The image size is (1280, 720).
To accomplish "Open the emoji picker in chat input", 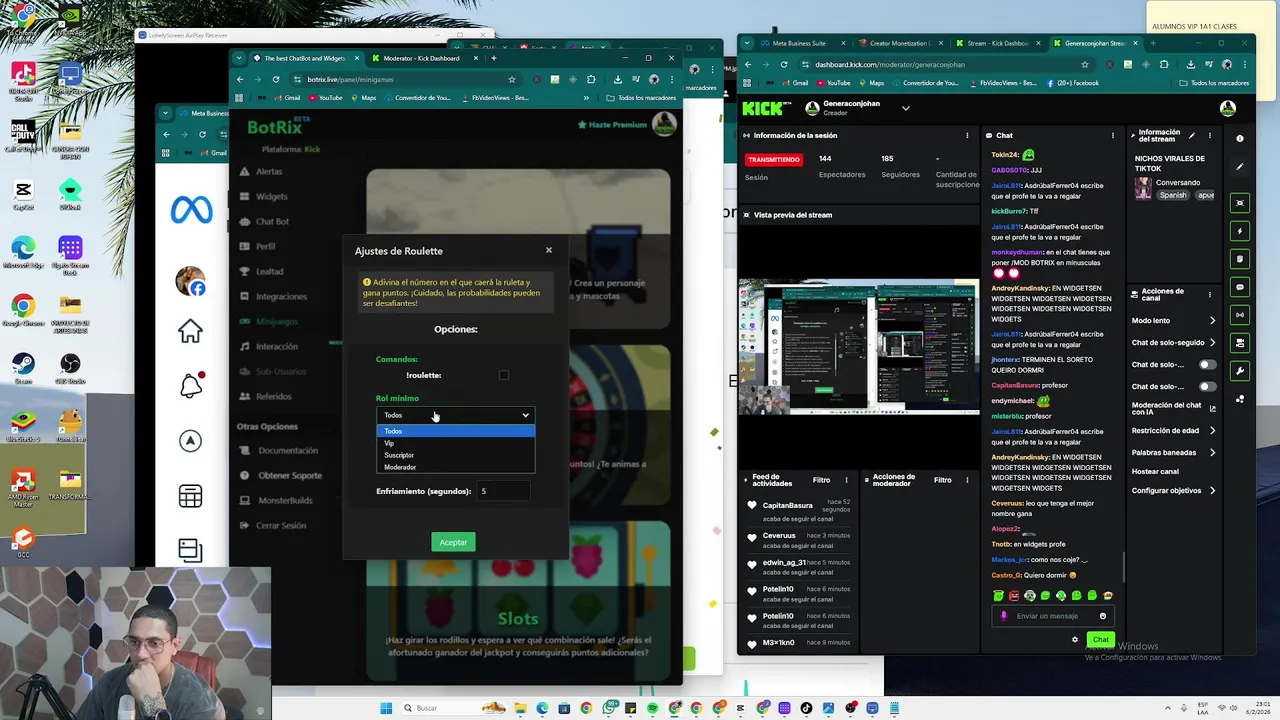I will (1103, 616).
